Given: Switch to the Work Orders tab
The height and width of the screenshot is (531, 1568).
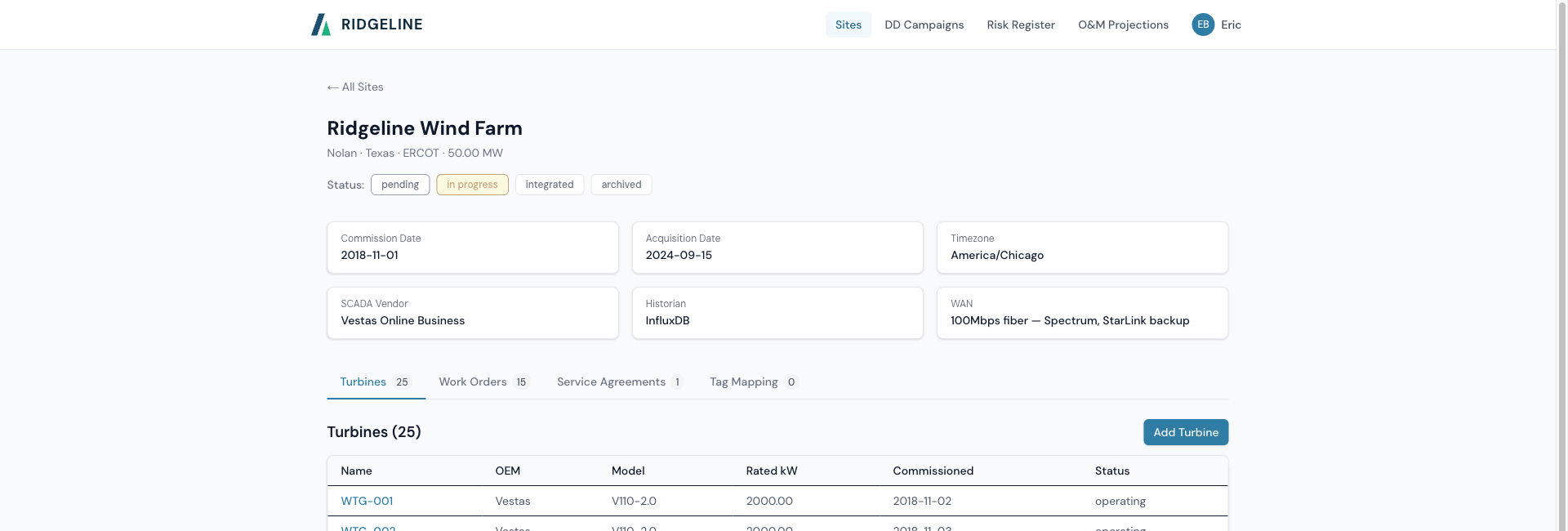Looking at the screenshot, I should [x=484, y=382].
